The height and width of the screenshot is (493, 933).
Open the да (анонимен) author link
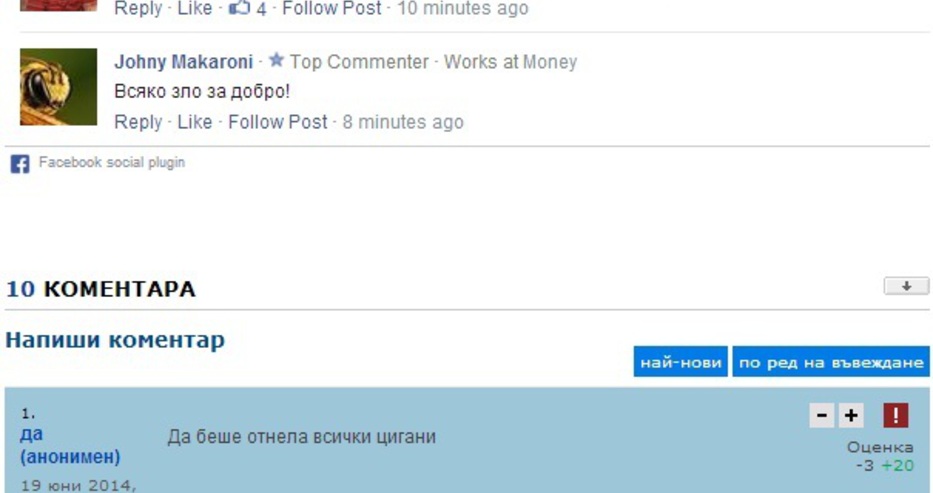[70, 445]
